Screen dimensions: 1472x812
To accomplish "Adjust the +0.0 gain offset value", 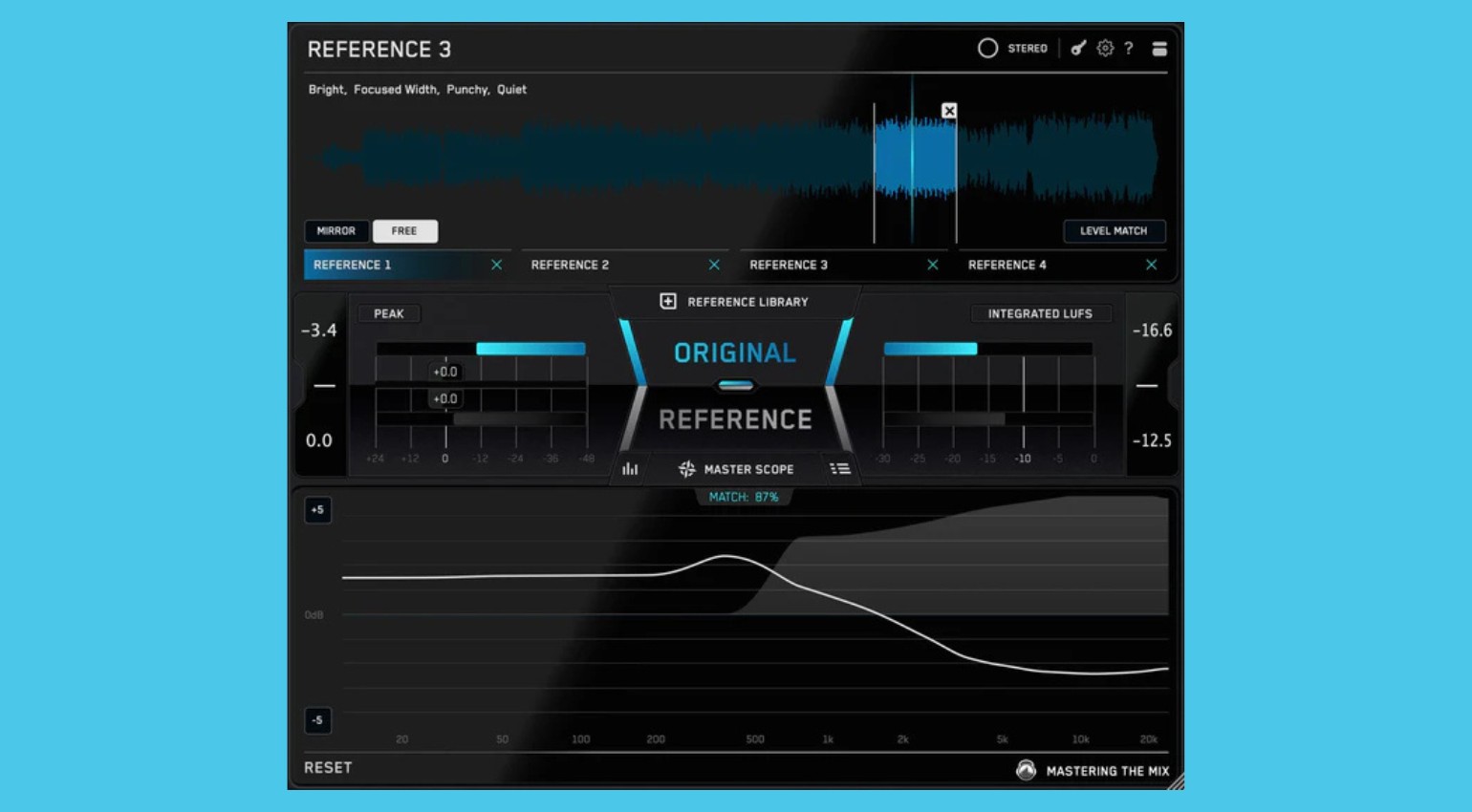I will pyautogui.click(x=444, y=372).
